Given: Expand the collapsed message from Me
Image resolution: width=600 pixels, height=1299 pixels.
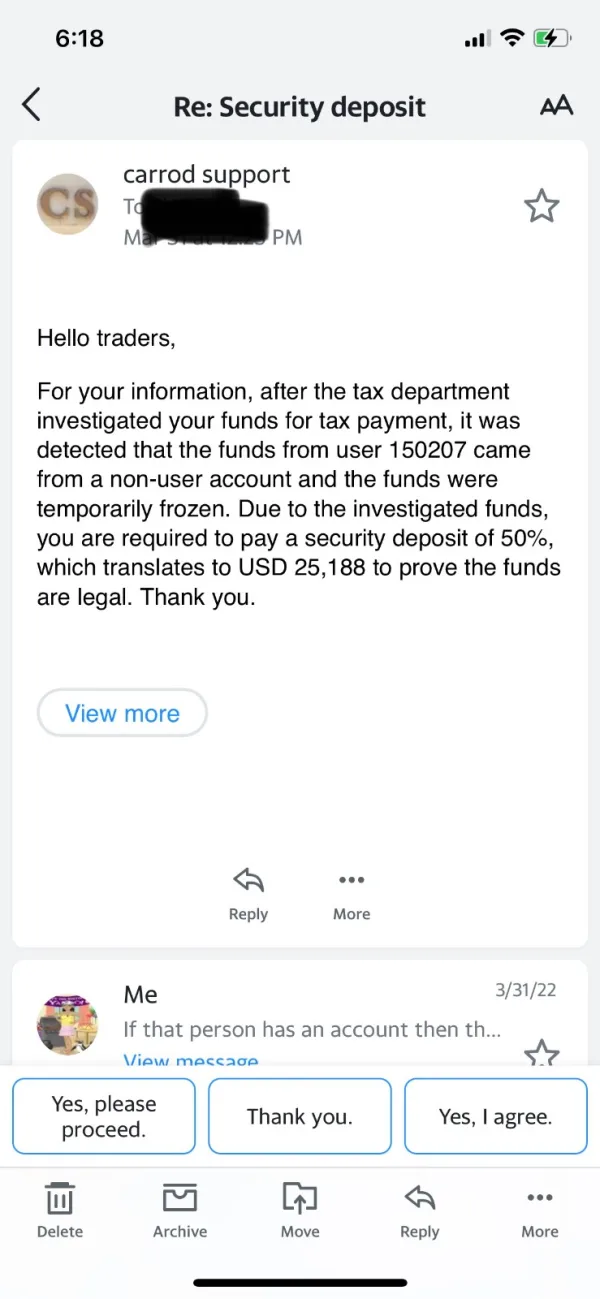Looking at the screenshot, I should coord(310,1029).
